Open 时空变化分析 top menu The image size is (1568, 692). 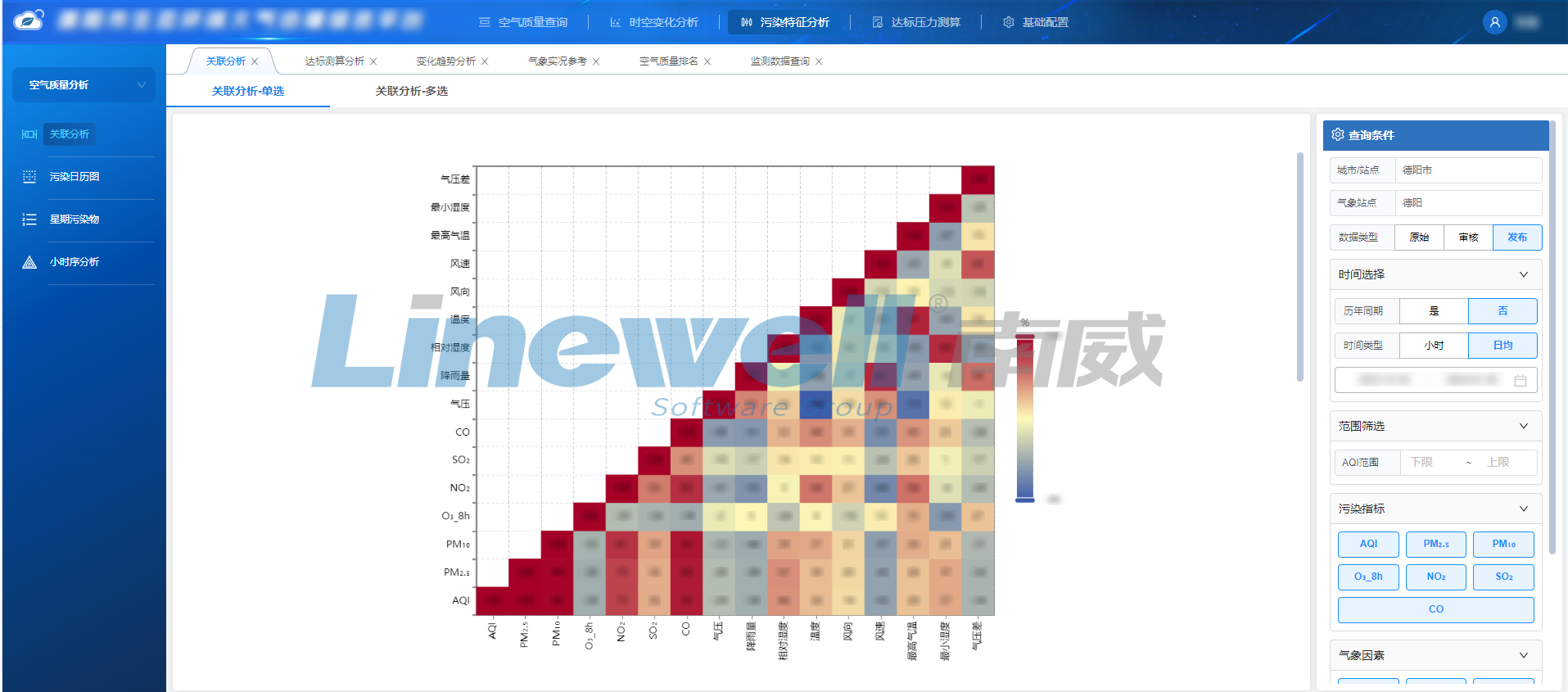pyautogui.click(x=654, y=22)
